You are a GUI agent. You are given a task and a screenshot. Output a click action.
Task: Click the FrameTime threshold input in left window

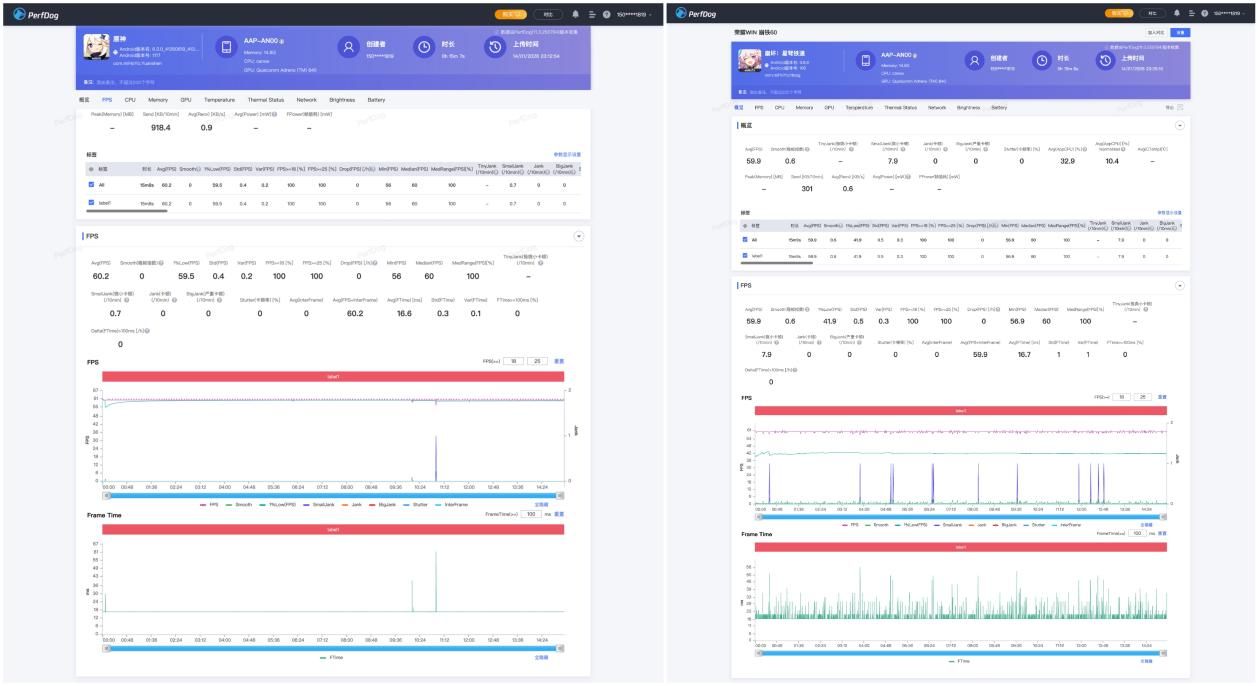(x=531, y=514)
